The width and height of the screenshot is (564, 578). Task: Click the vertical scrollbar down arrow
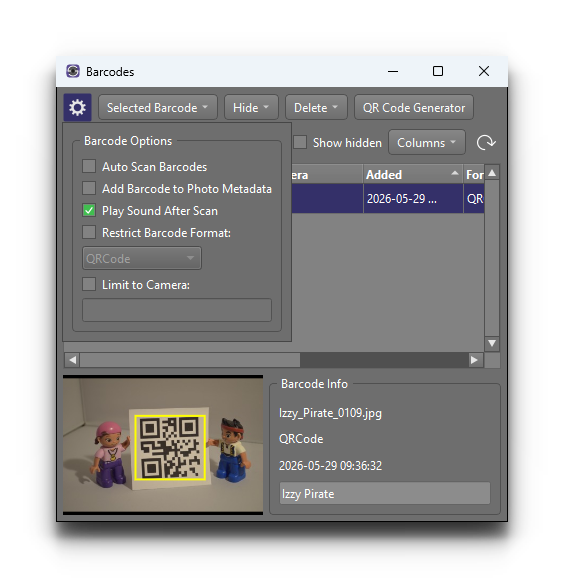(x=492, y=343)
